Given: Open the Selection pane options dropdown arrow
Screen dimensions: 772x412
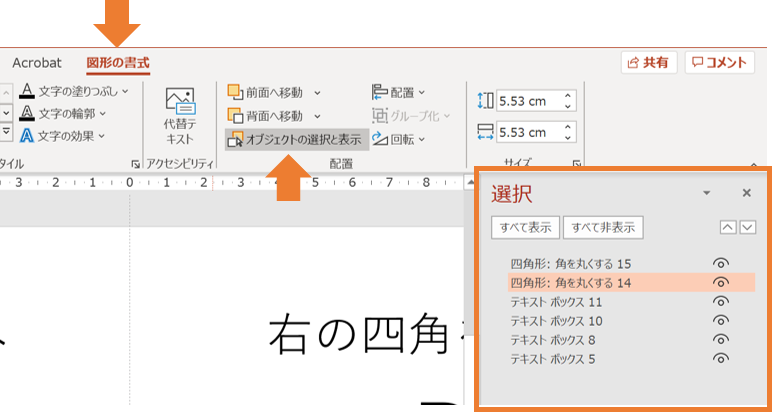Looking at the screenshot, I should click(707, 193).
